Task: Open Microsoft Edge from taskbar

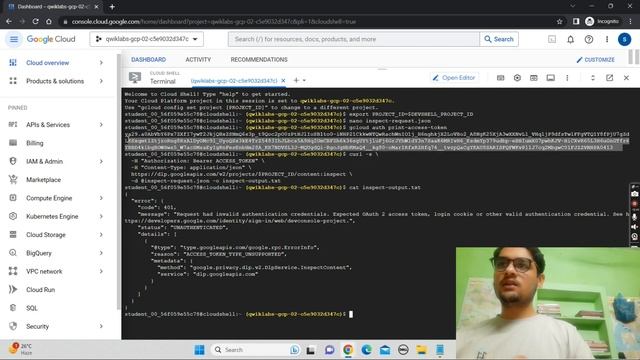Action: tap(366, 350)
